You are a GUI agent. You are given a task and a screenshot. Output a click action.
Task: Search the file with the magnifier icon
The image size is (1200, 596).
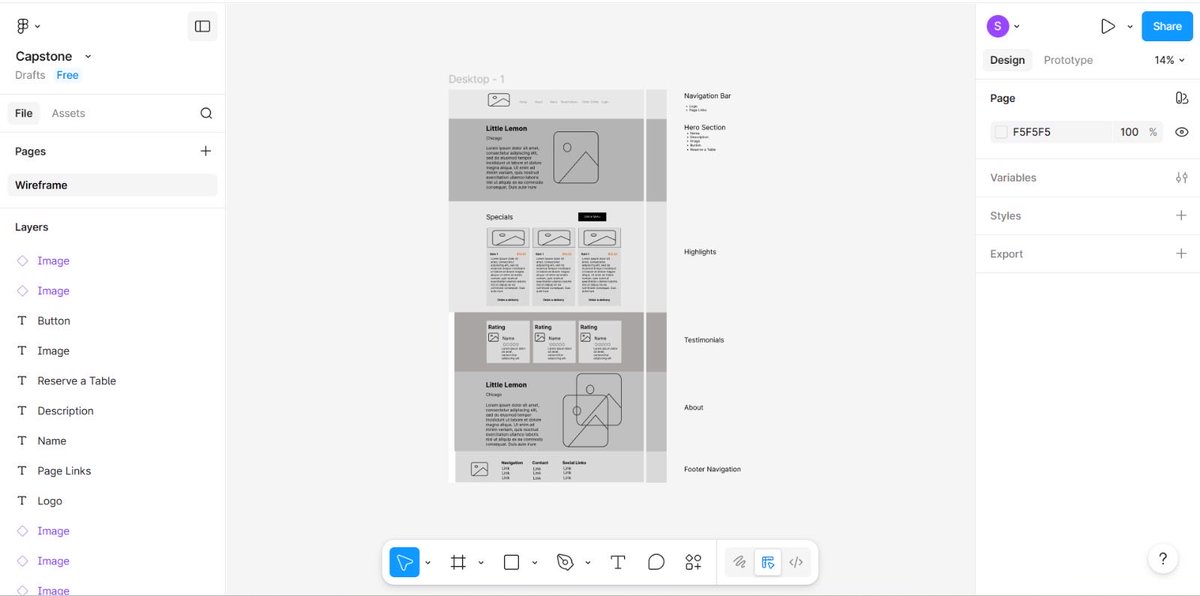point(206,113)
